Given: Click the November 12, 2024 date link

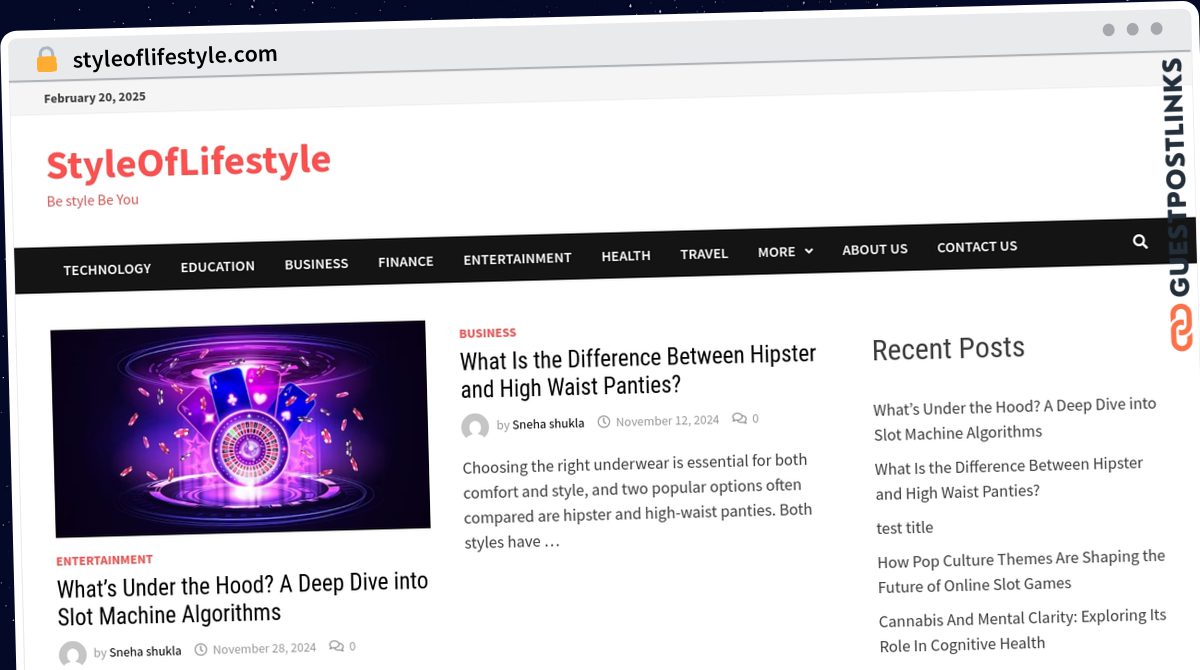Looking at the screenshot, I should pyautogui.click(x=667, y=421).
